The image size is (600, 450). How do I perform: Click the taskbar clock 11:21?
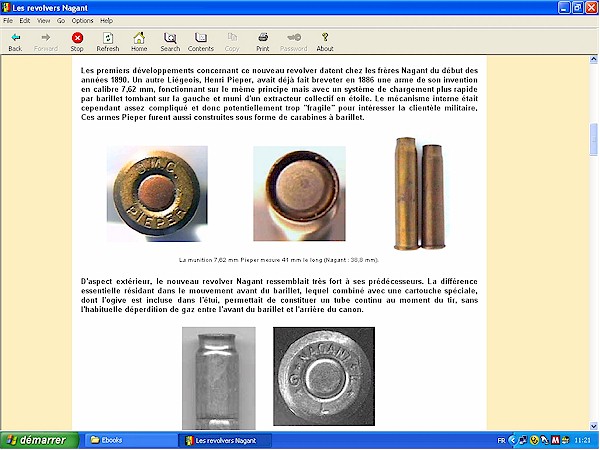(x=582, y=440)
